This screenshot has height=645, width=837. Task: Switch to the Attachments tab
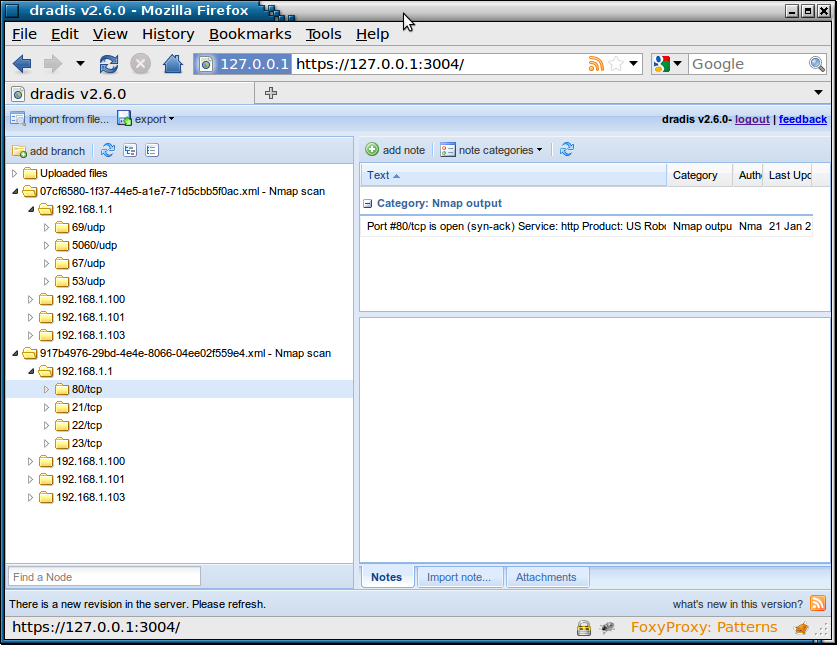546,577
